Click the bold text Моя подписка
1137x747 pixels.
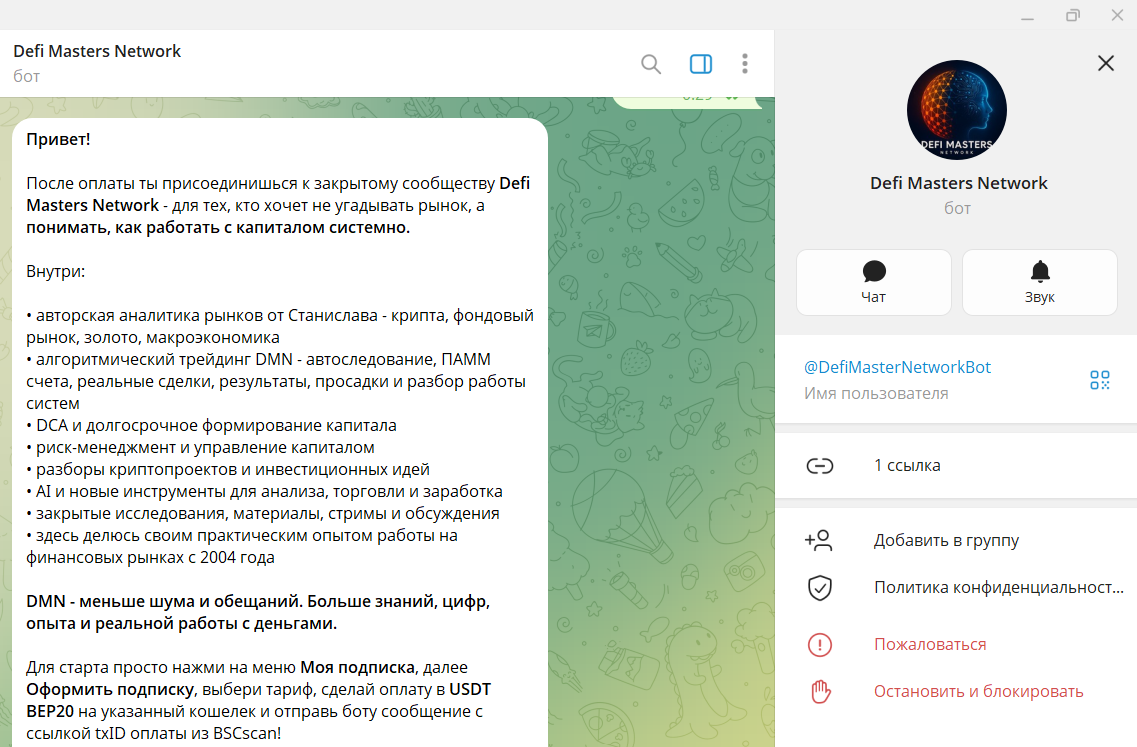357,667
